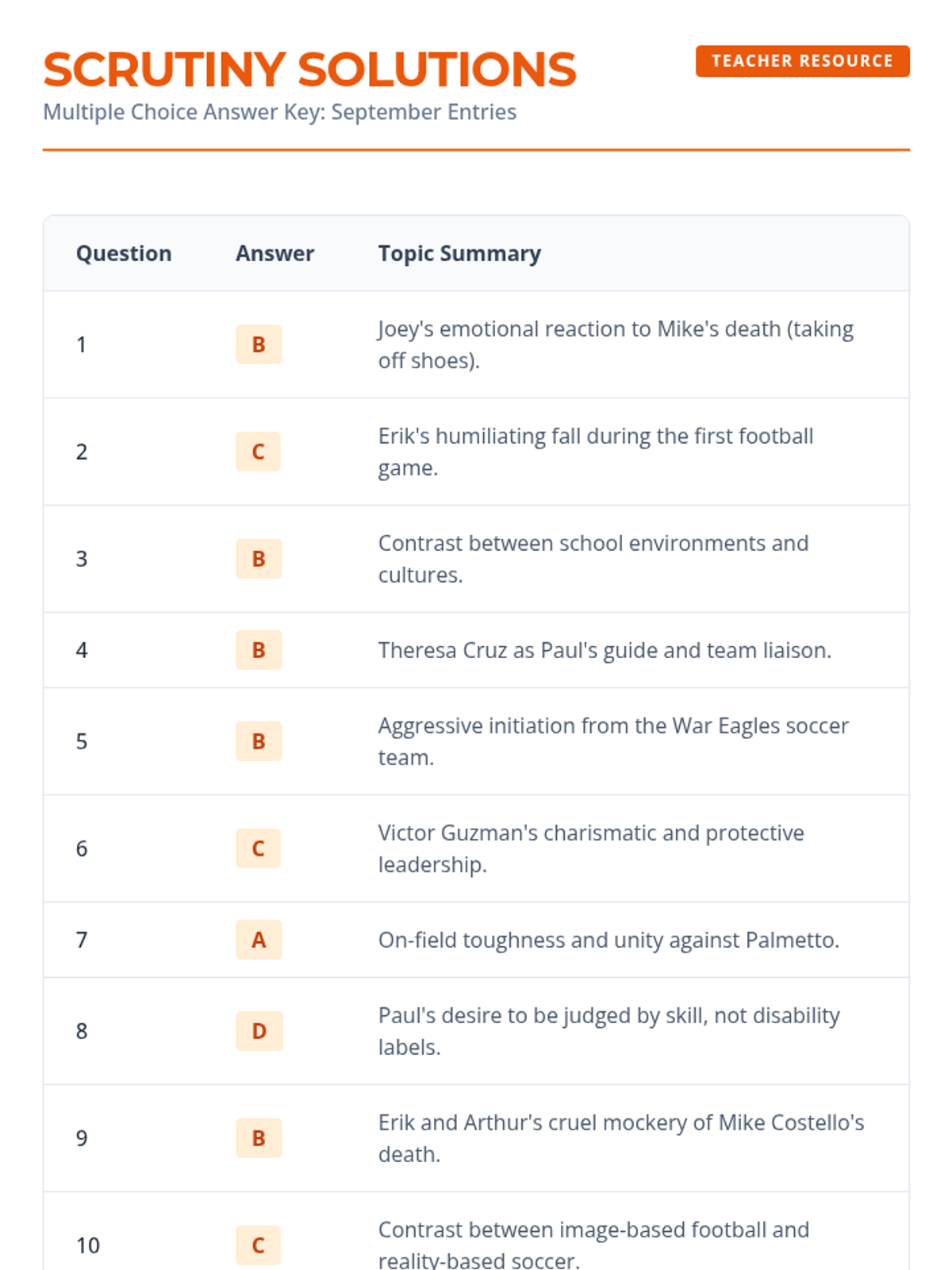Click answer badge B for question 9
The width and height of the screenshot is (952, 1270).
click(x=259, y=1138)
